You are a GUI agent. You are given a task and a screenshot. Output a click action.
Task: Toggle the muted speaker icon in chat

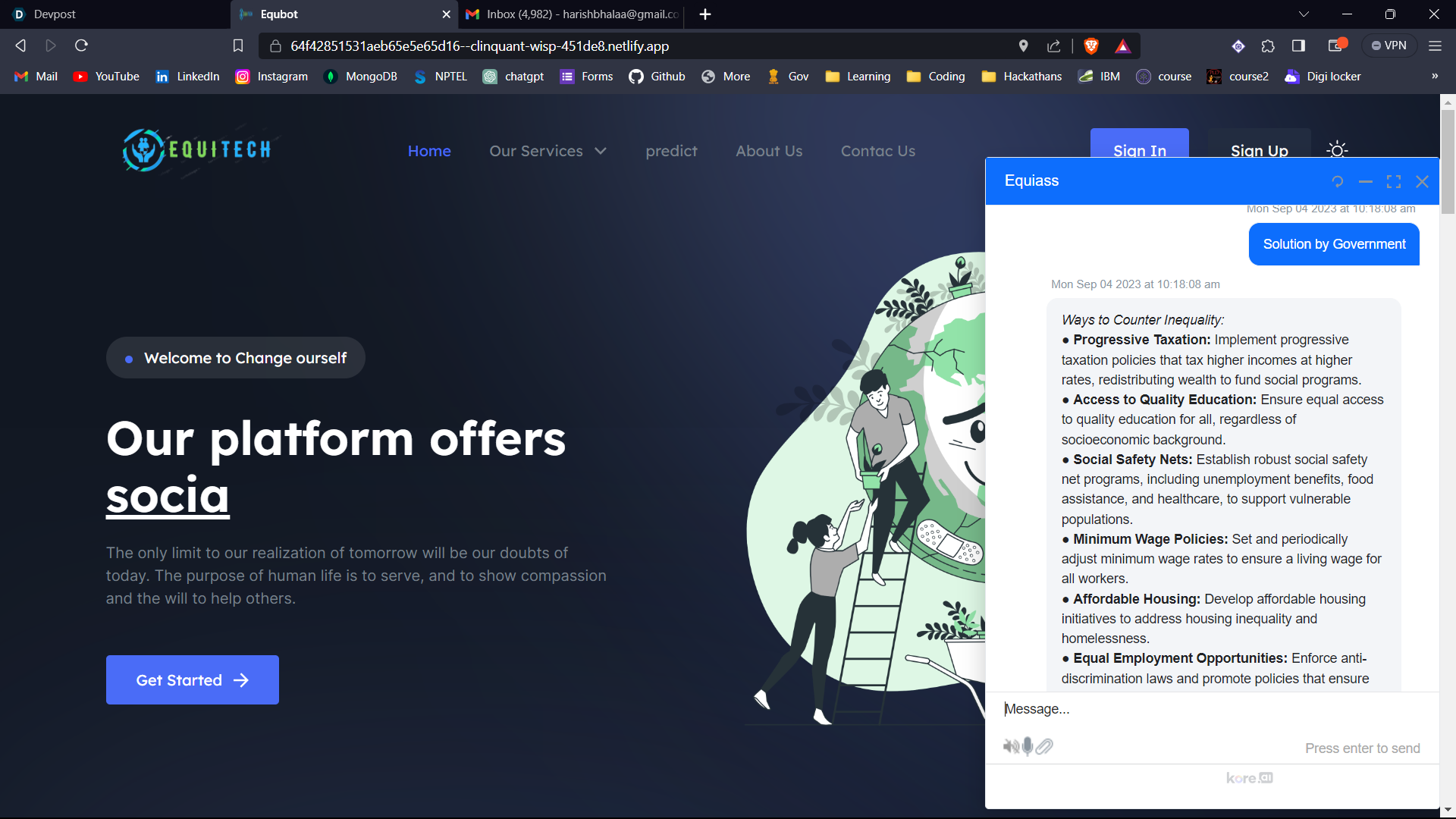tap(1011, 747)
